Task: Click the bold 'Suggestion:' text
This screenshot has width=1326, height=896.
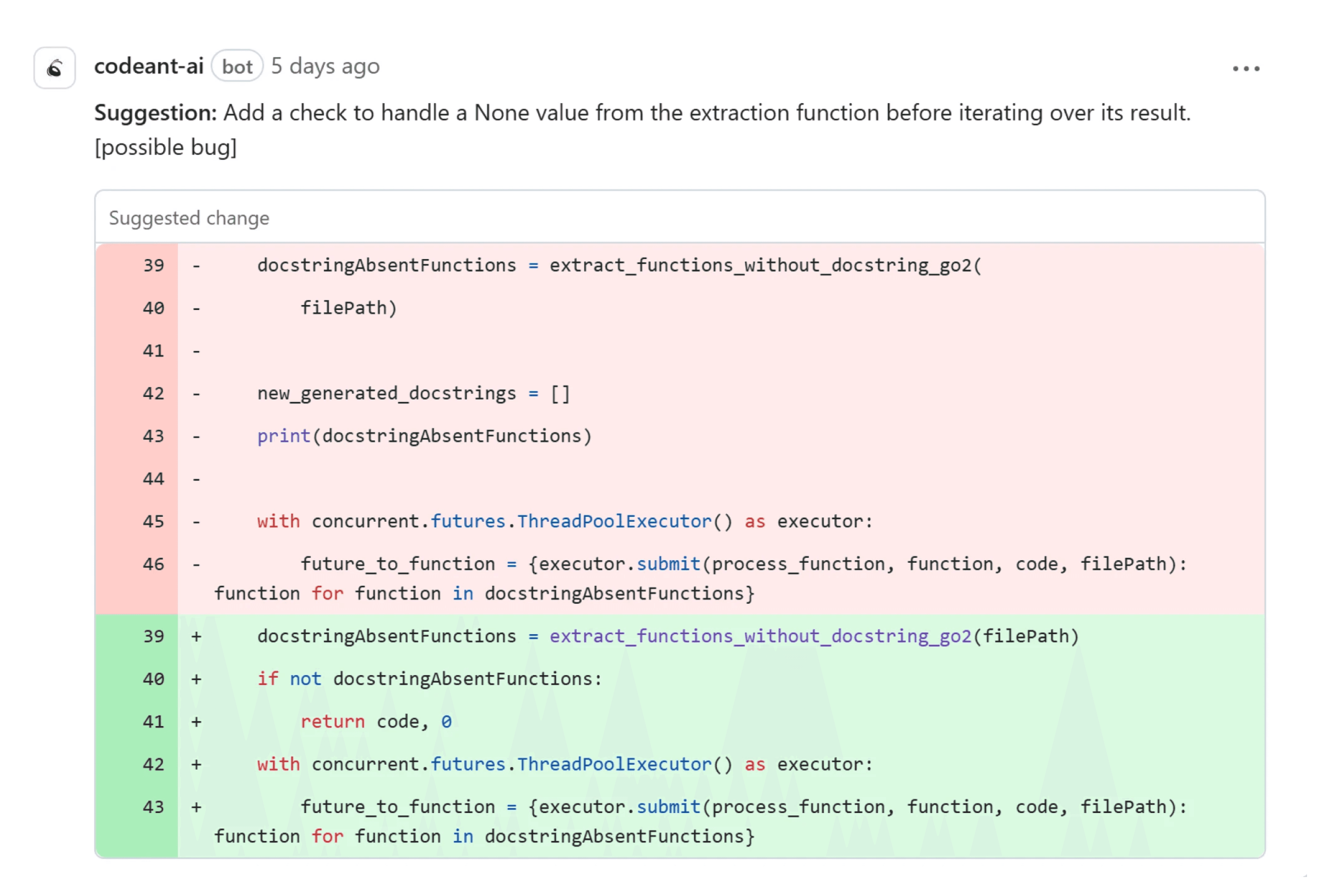Action: tap(155, 112)
